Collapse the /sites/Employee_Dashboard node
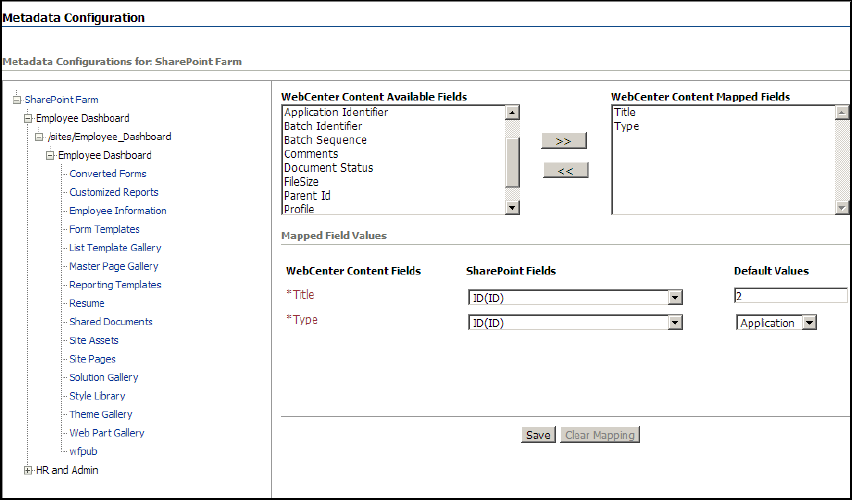 (x=39, y=137)
